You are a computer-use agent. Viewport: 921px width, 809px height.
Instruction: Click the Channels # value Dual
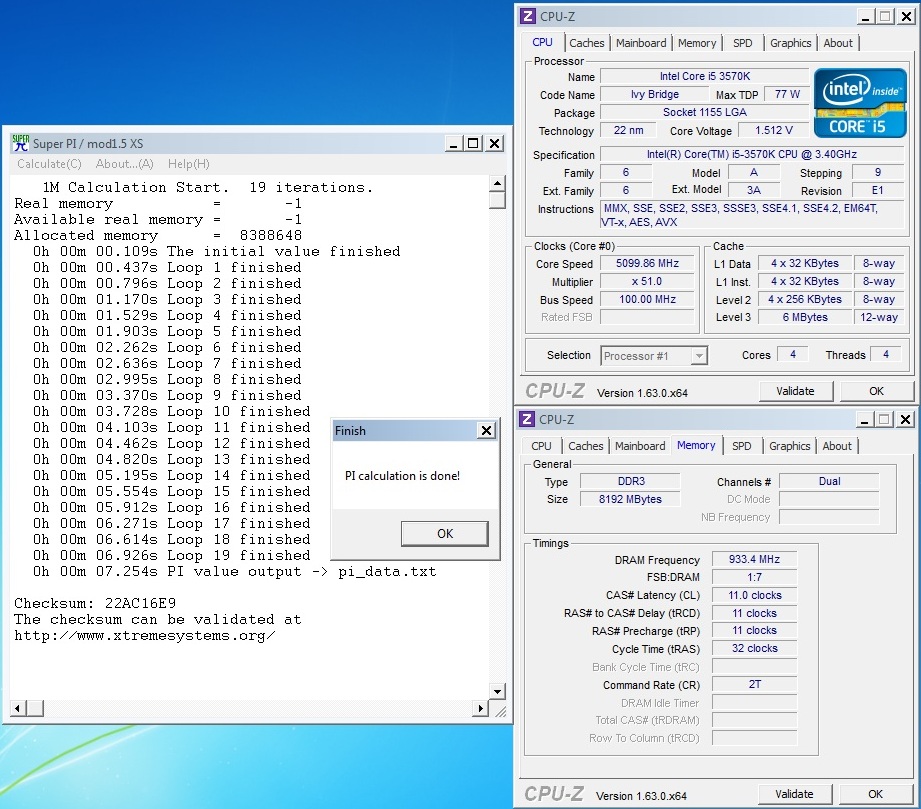pyautogui.click(x=829, y=482)
